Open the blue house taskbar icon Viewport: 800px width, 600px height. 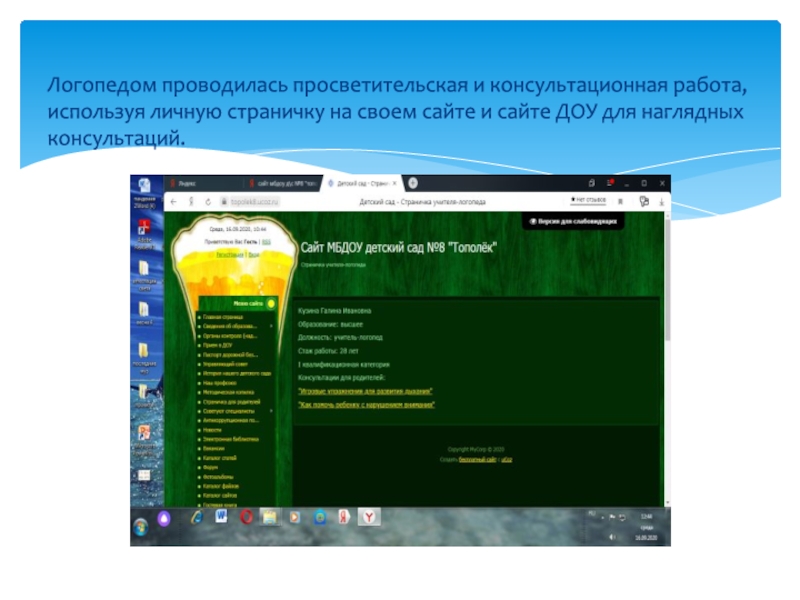point(320,517)
